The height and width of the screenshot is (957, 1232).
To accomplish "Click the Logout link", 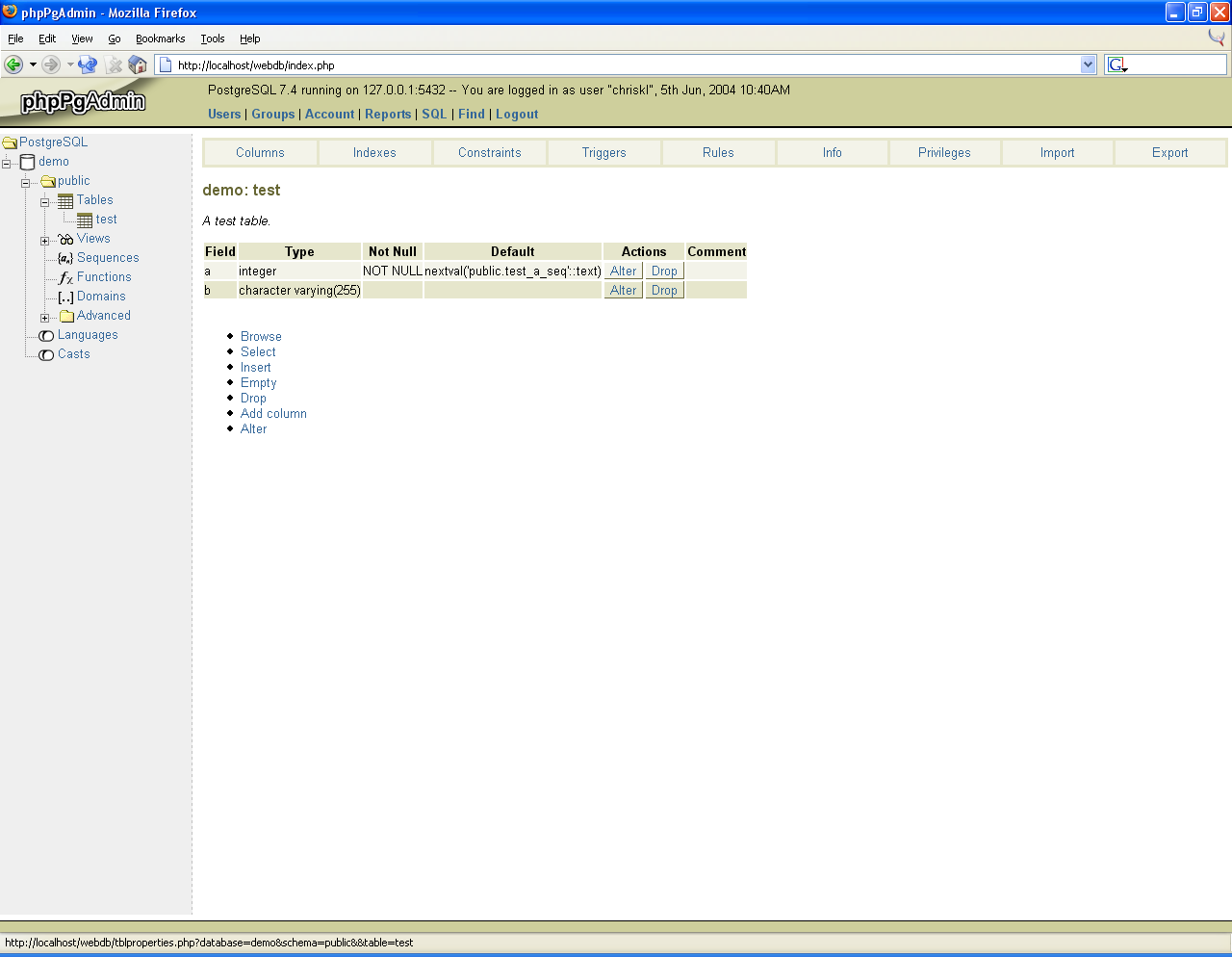I will 517,114.
